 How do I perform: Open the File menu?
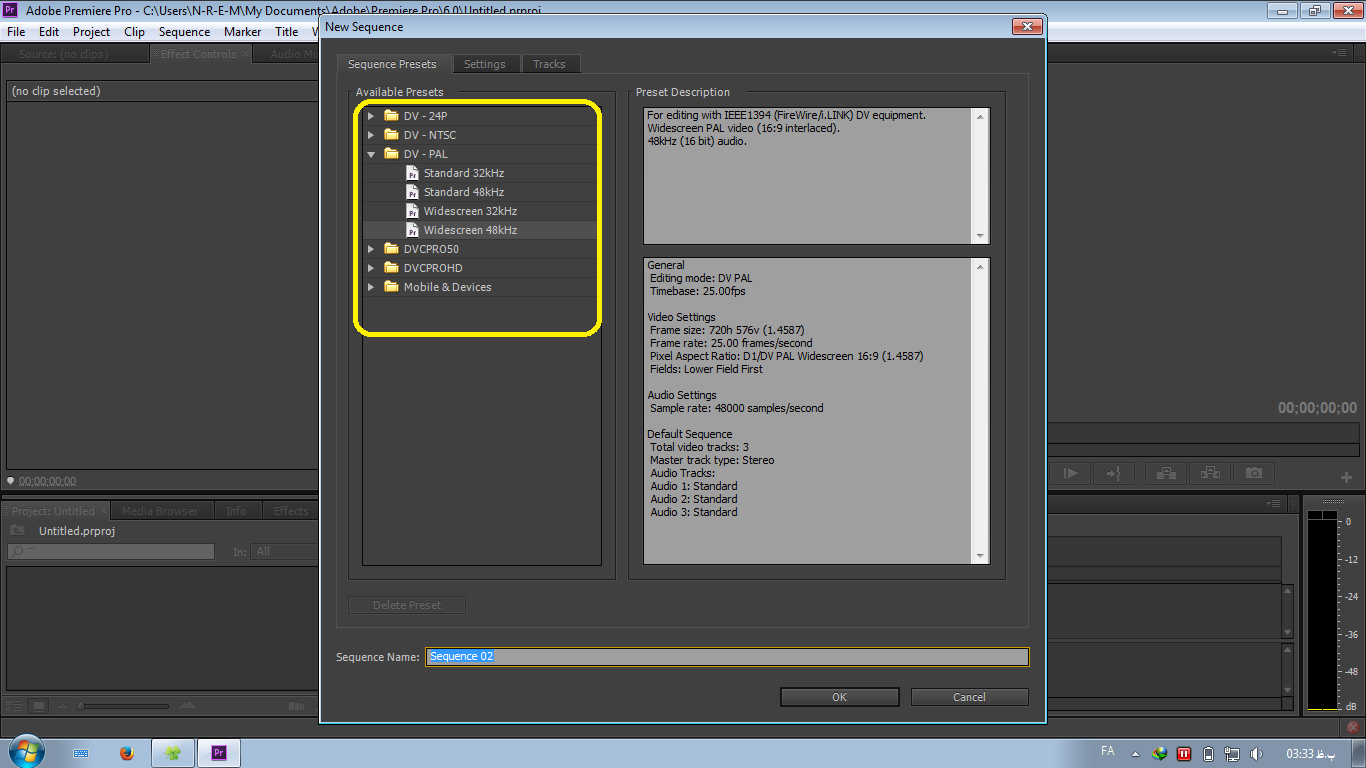click(x=16, y=32)
